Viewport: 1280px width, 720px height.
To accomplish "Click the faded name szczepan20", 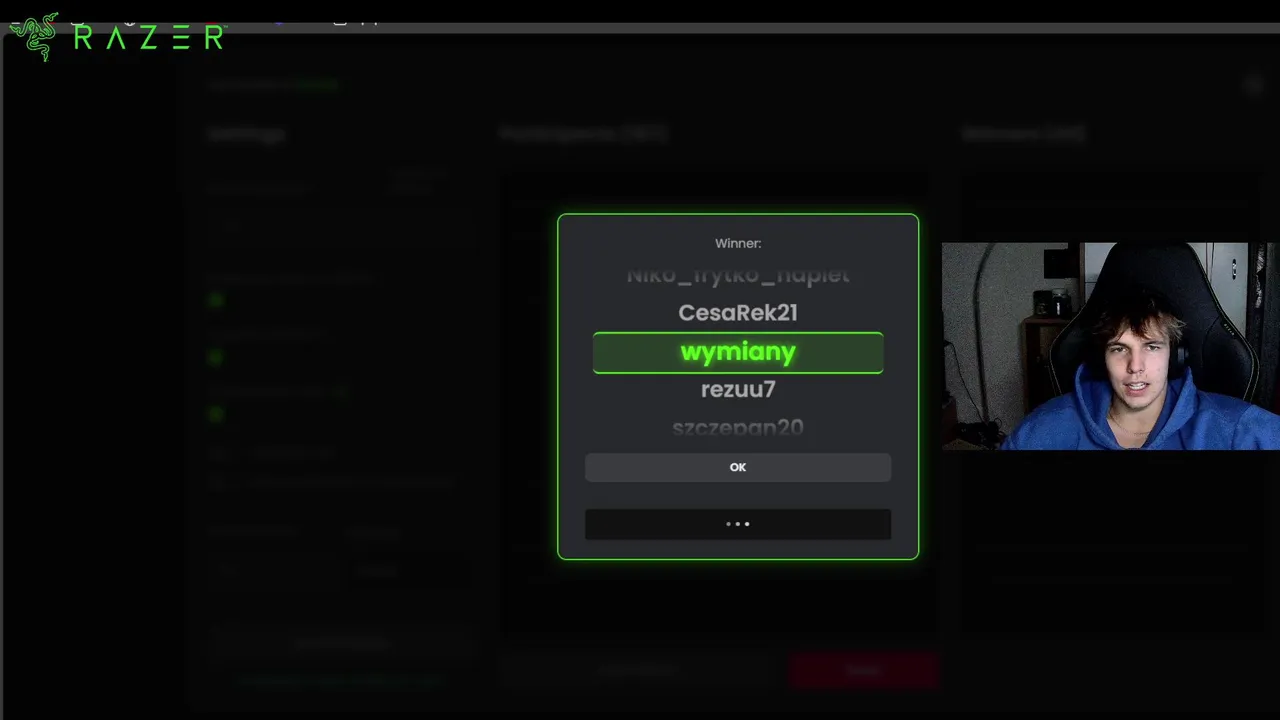I will [738, 428].
